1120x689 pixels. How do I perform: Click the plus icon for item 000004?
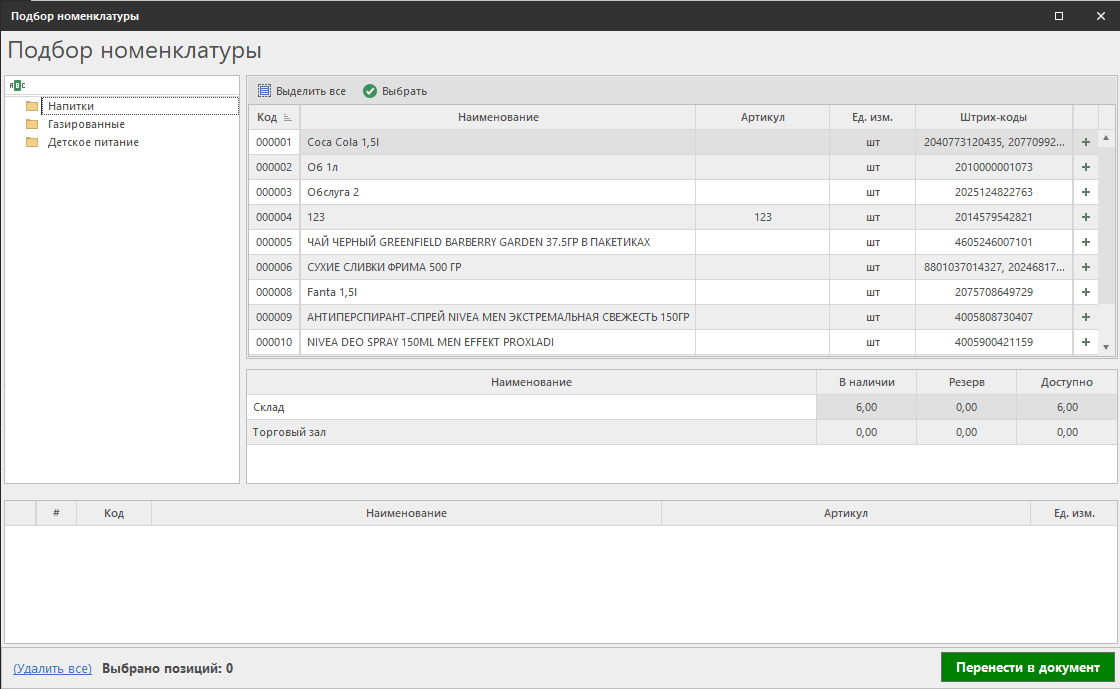point(1085,217)
